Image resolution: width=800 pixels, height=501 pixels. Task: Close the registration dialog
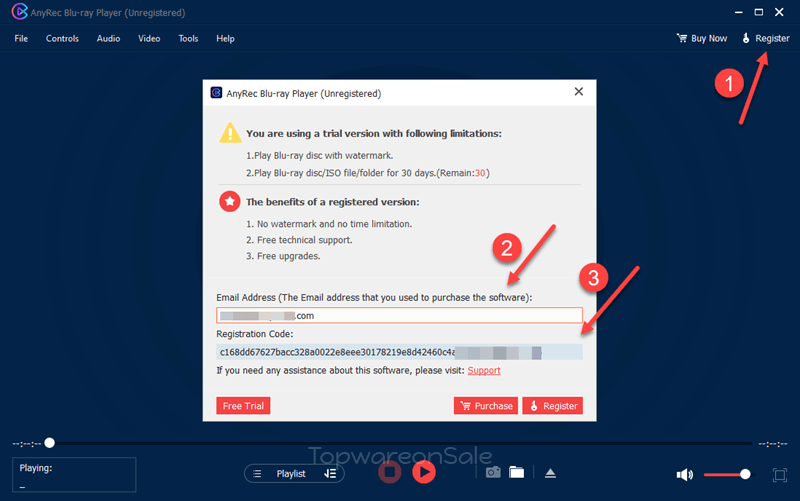[x=579, y=92]
